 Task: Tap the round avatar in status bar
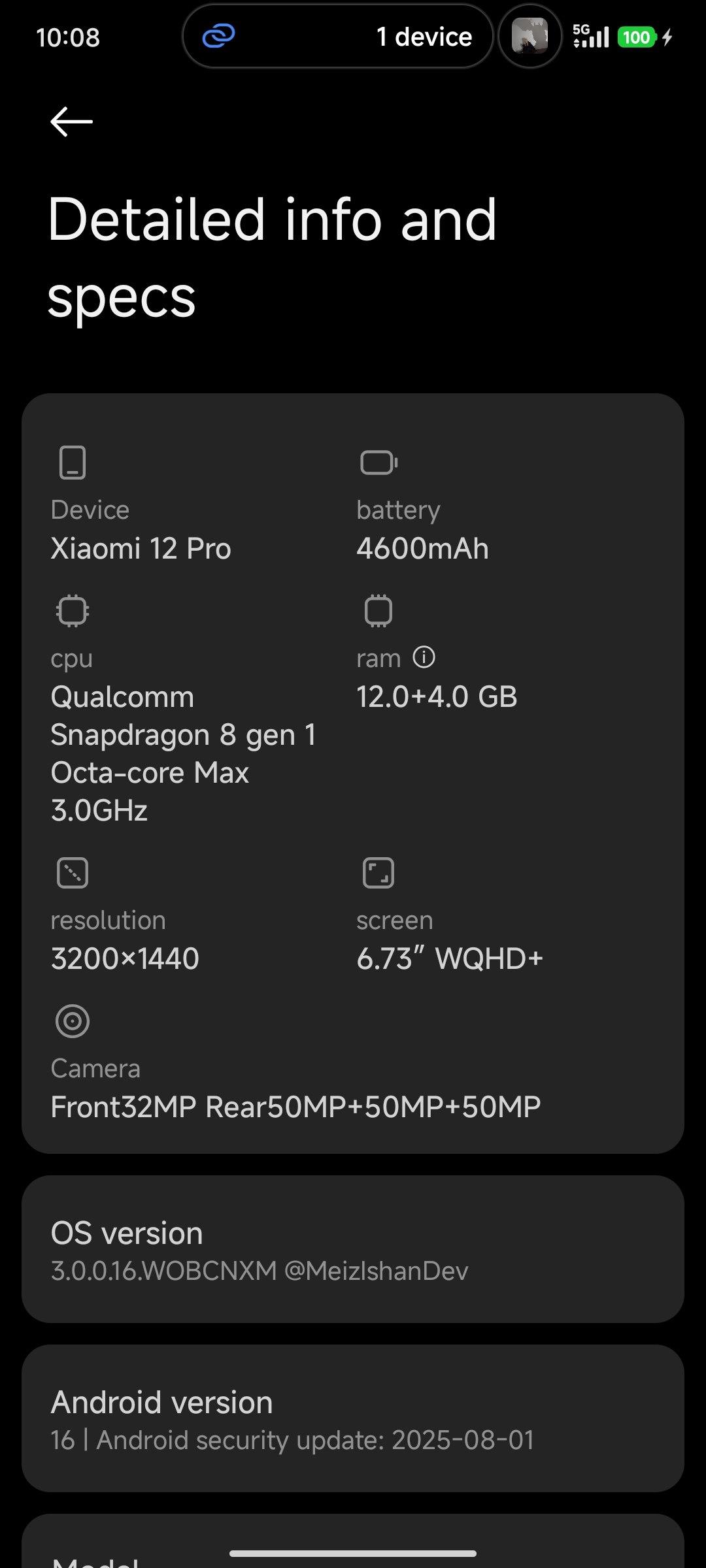pos(529,37)
